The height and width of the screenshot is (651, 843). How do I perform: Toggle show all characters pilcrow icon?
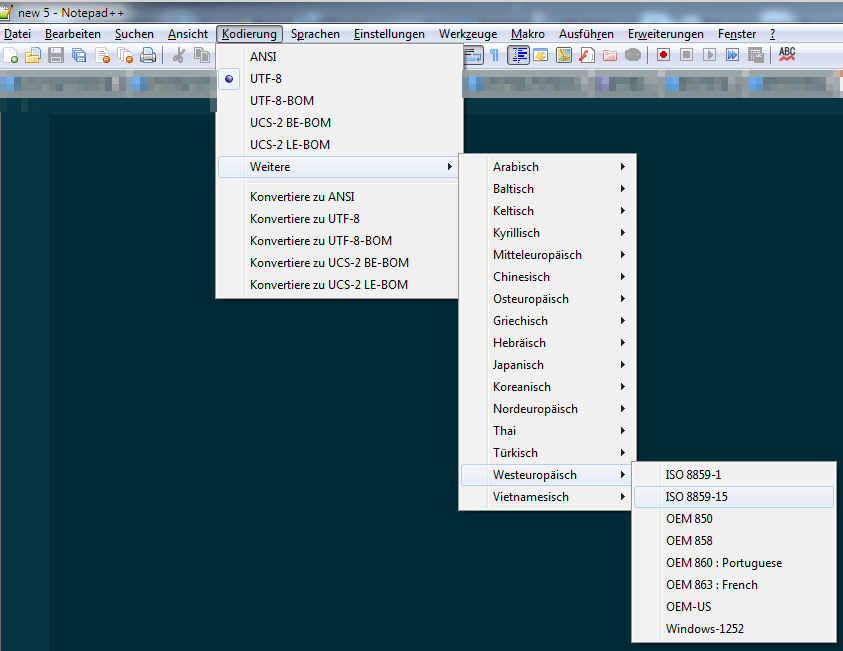(x=495, y=55)
